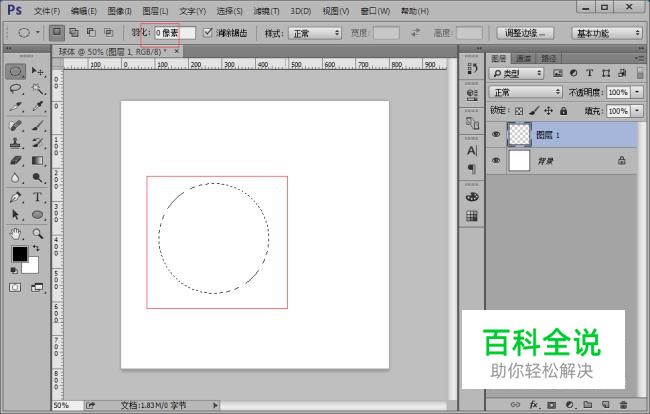This screenshot has width=650, height=414.
Task: Create a new layer
Action: [606, 404]
